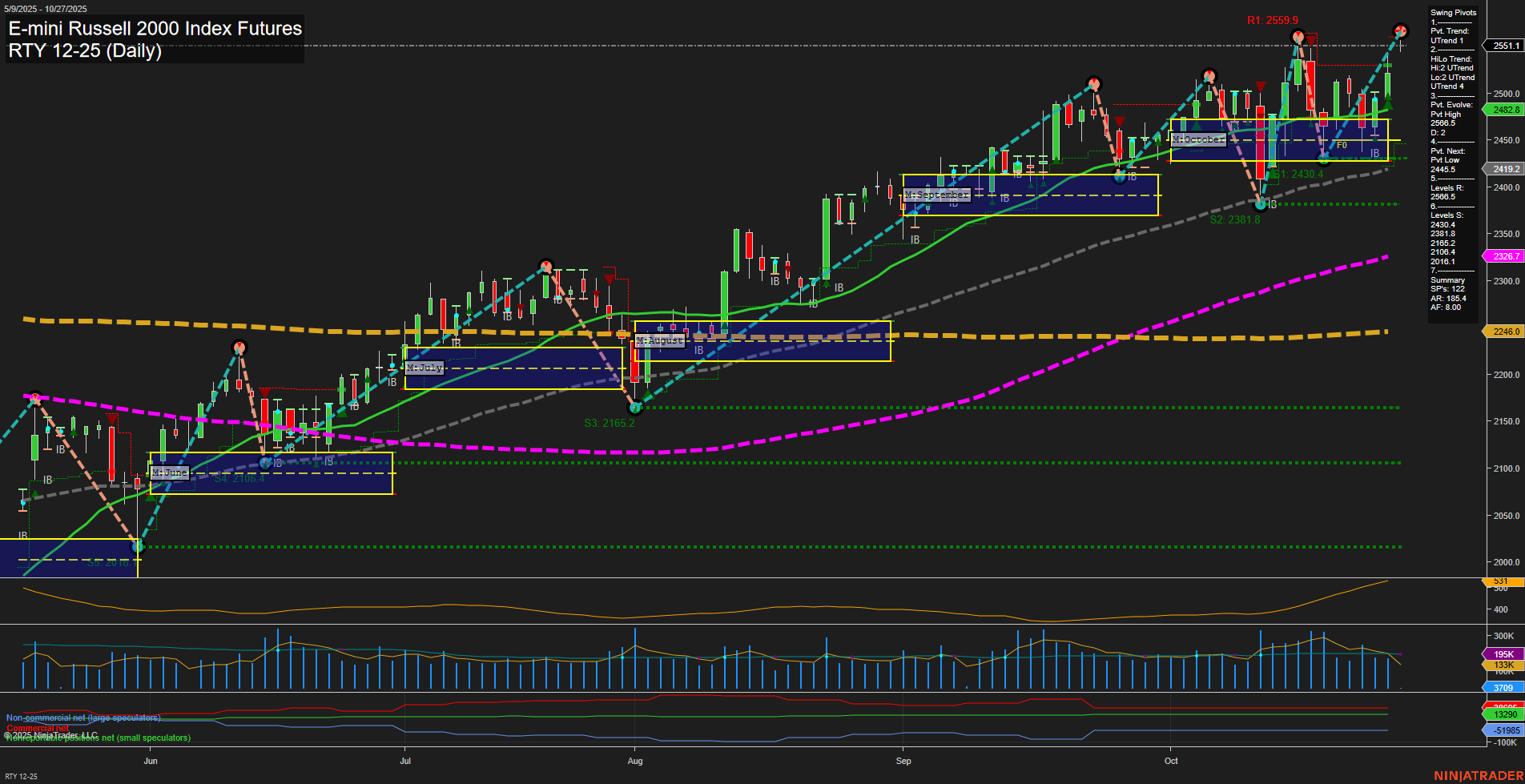
Task: Collapse the Swing Pivots summary panel
Action: coord(1452,12)
